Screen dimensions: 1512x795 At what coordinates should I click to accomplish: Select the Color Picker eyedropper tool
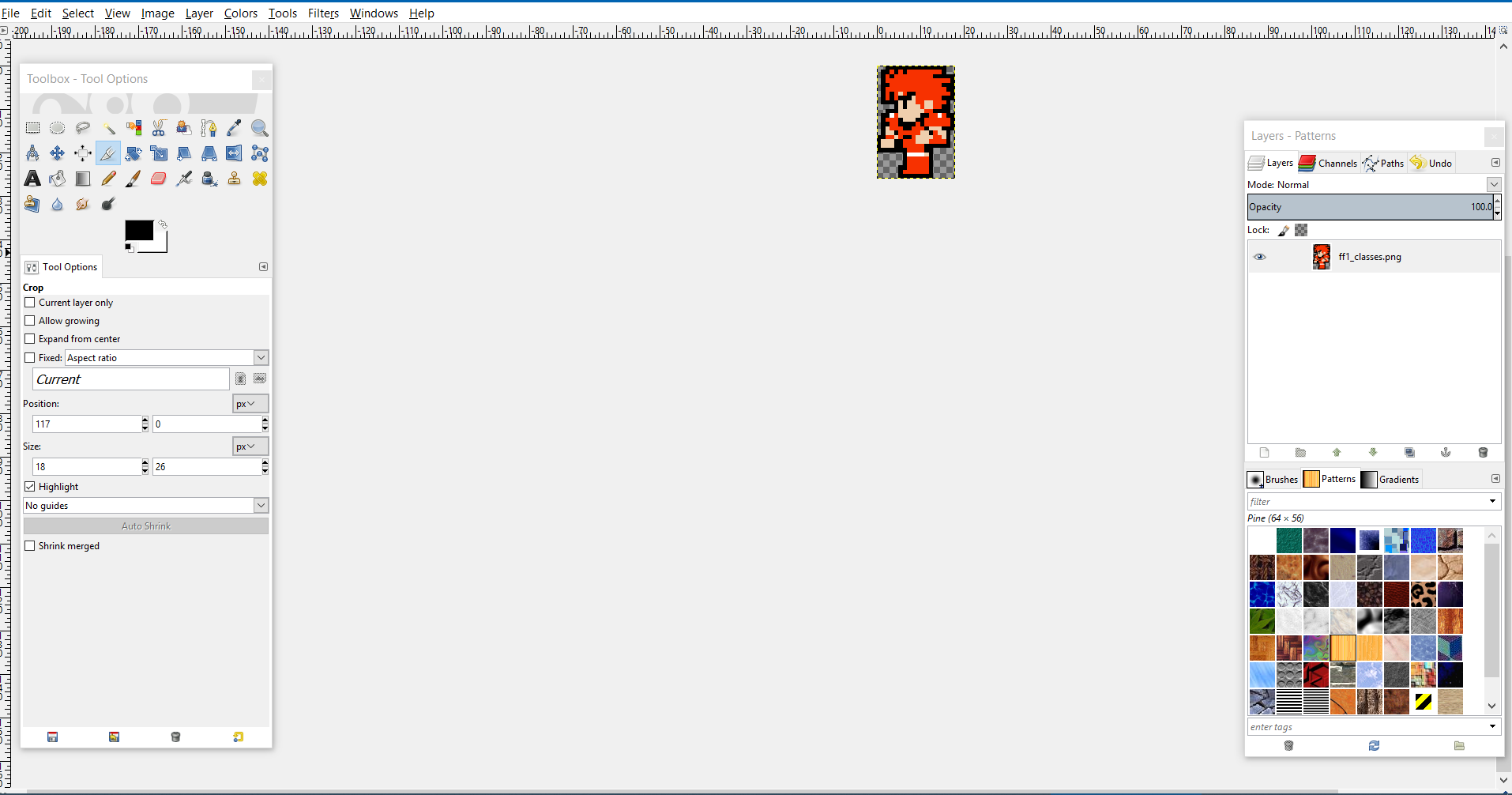click(235, 128)
